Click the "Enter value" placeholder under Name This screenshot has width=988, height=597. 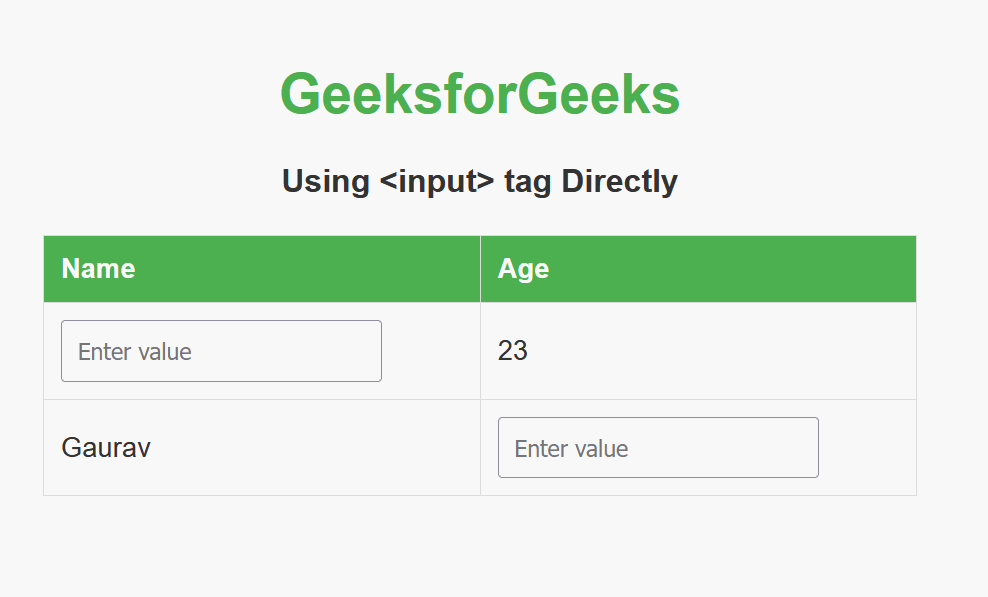tap(135, 352)
